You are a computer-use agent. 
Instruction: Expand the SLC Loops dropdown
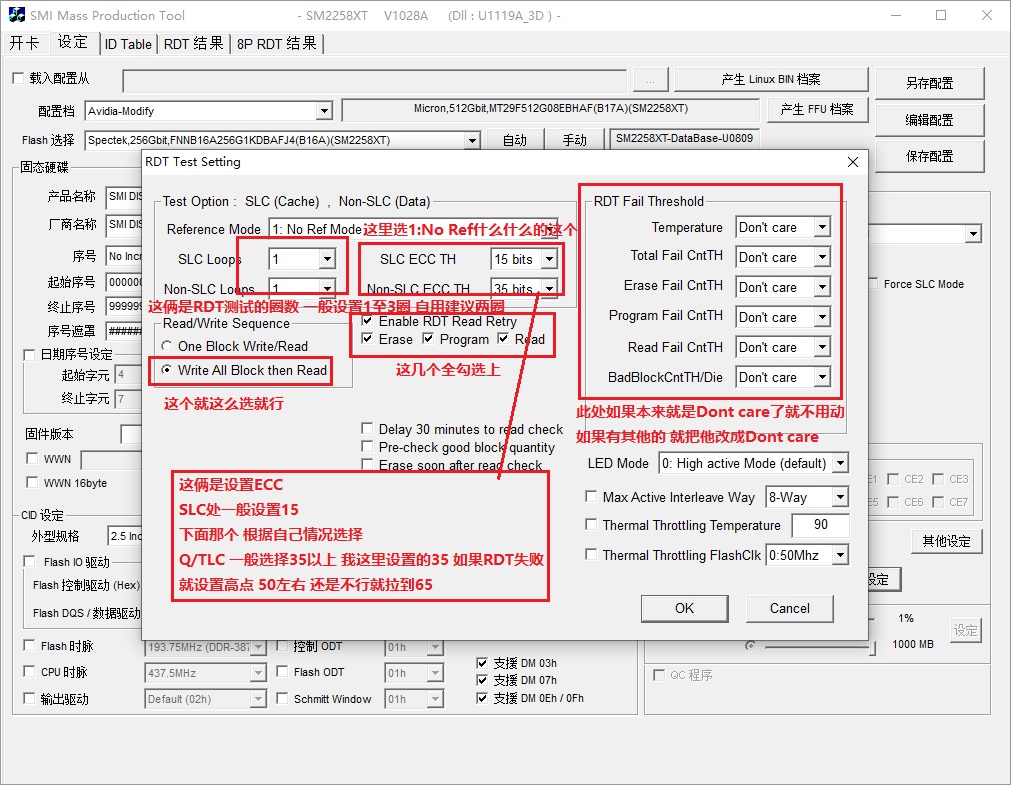point(326,259)
